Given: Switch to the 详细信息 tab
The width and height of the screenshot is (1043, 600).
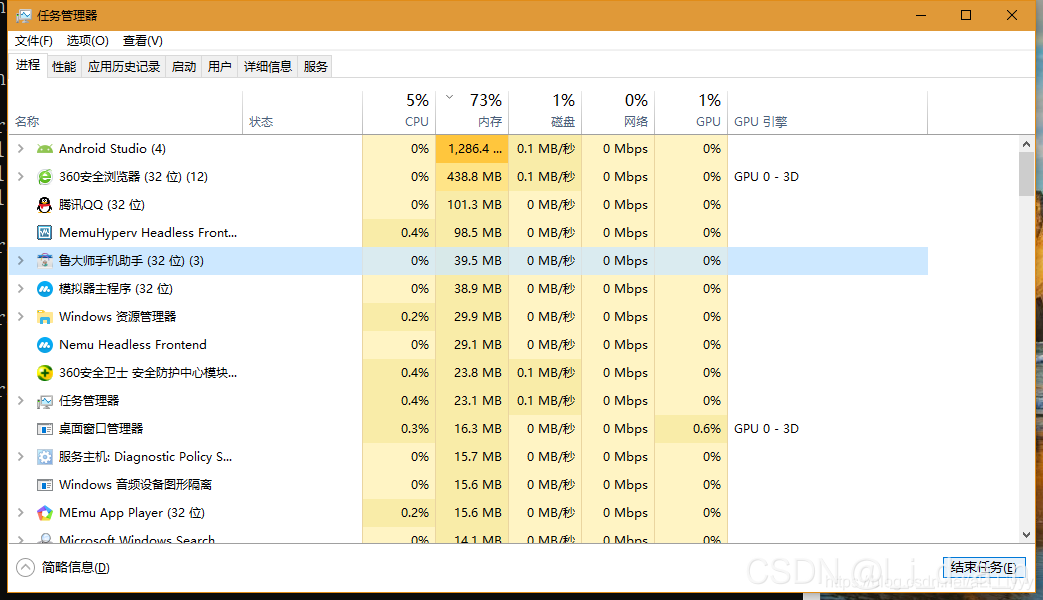Looking at the screenshot, I should click(267, 67).
